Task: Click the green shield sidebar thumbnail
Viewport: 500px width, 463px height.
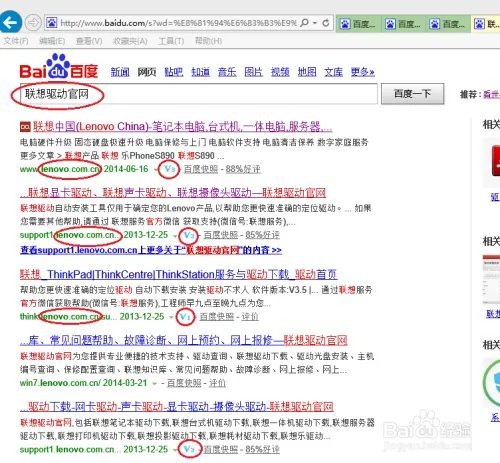Action: coord(491,382)
